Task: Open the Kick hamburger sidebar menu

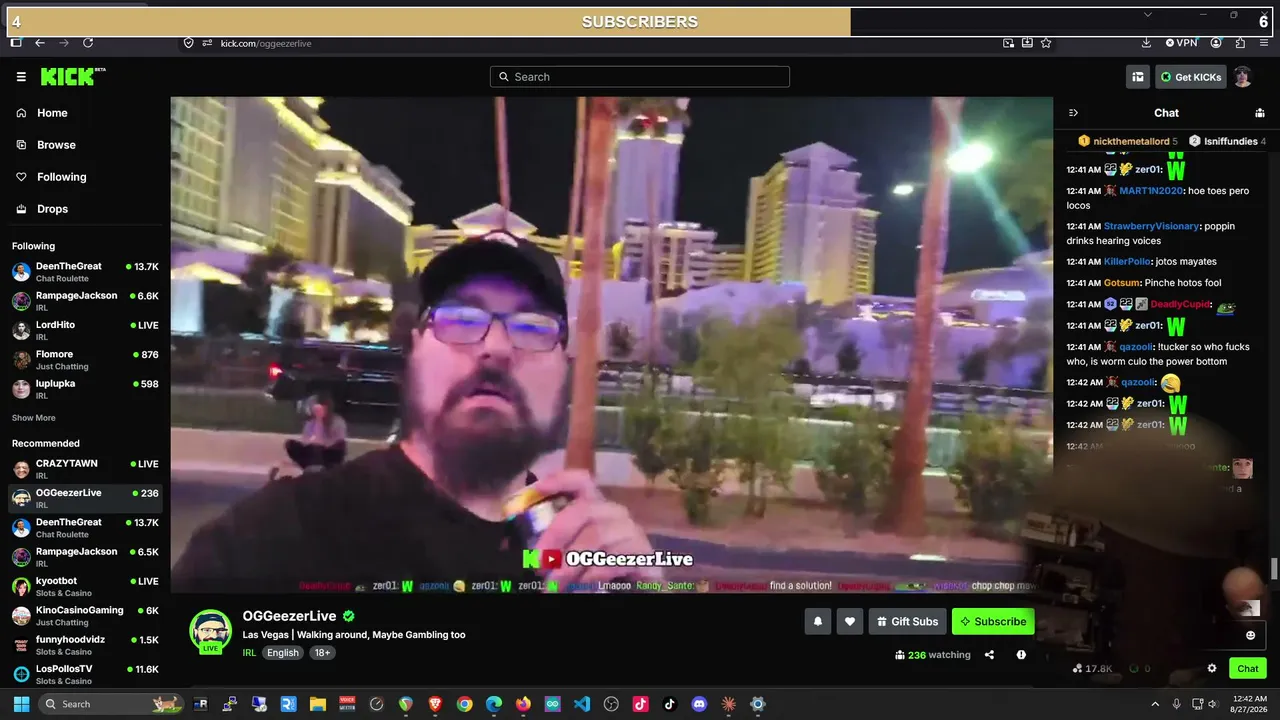Action: tap(21, 77)
